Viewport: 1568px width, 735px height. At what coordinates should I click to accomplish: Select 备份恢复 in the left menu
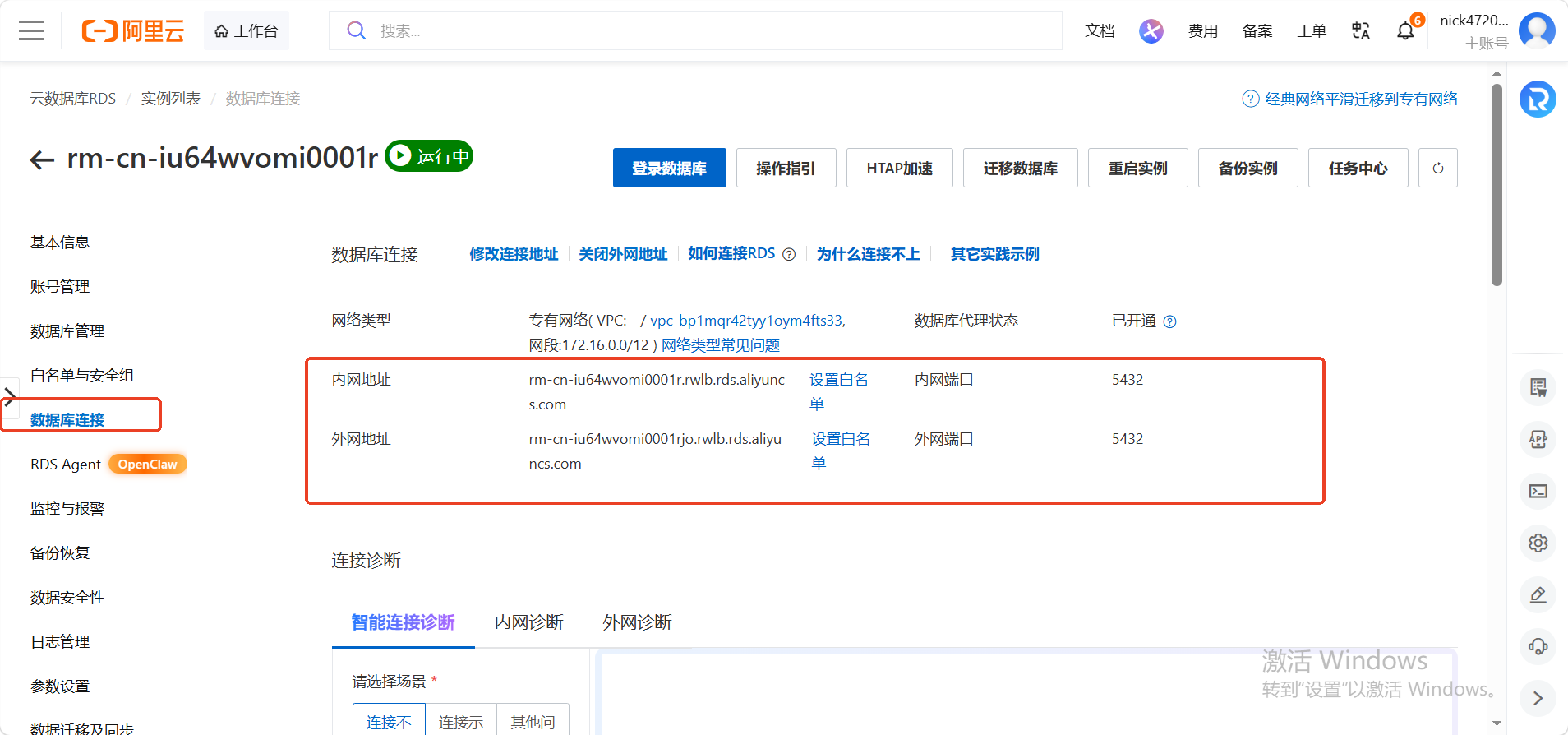[x=60, y=553]
